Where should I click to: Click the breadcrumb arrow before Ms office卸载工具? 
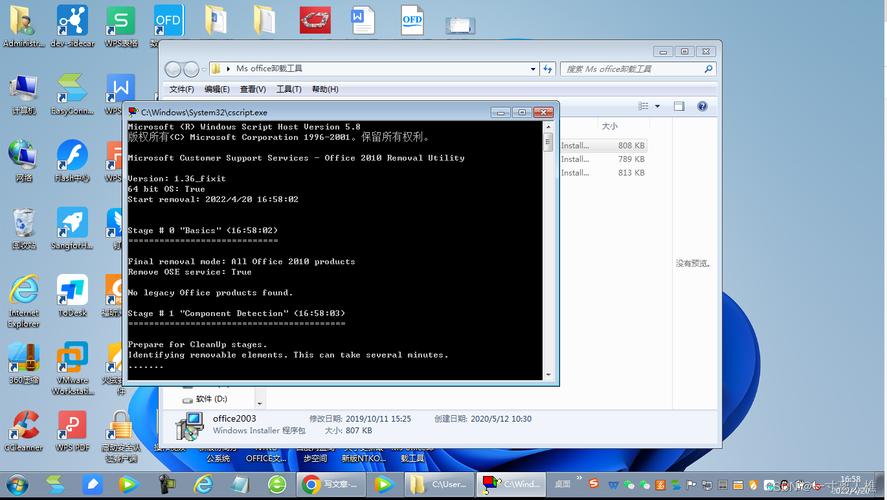coord(228,69)
